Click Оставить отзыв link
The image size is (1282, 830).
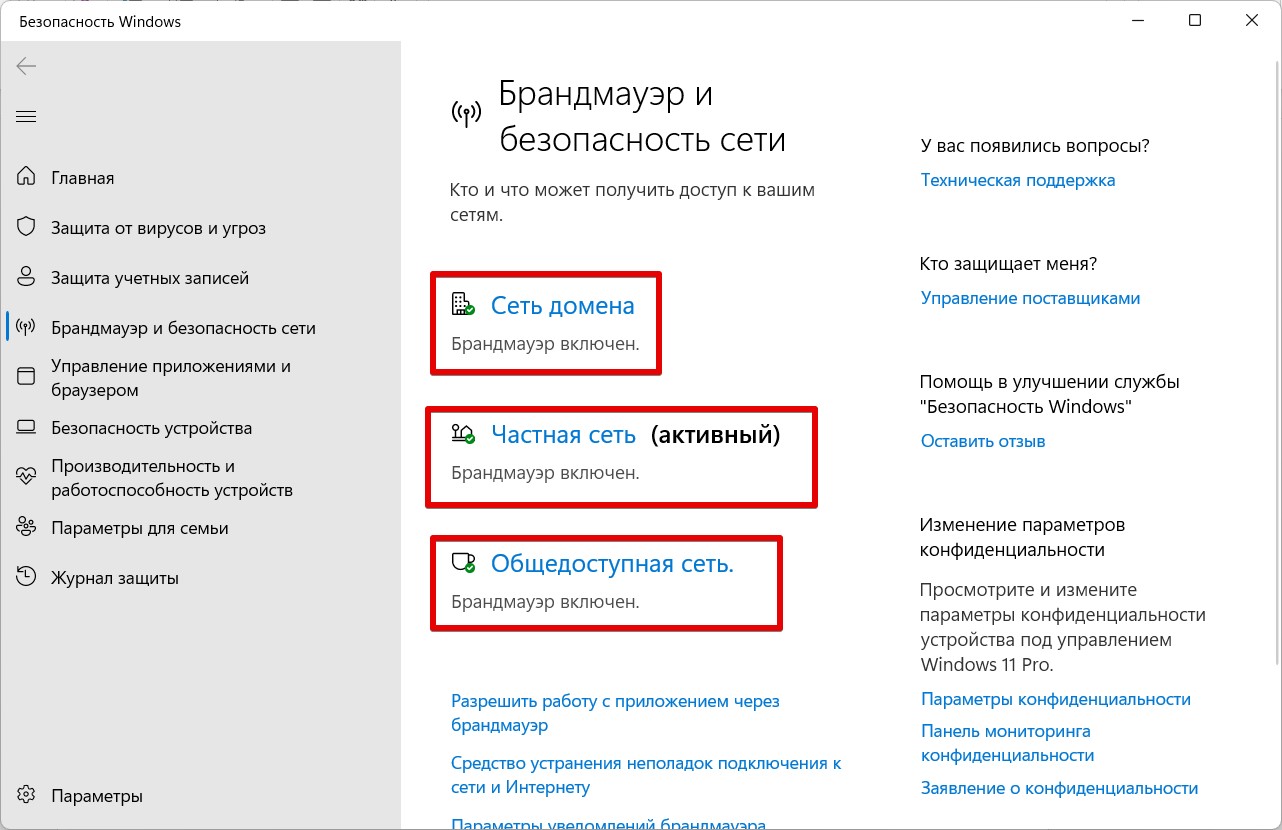pyautogui.click(x=983, y=441)
